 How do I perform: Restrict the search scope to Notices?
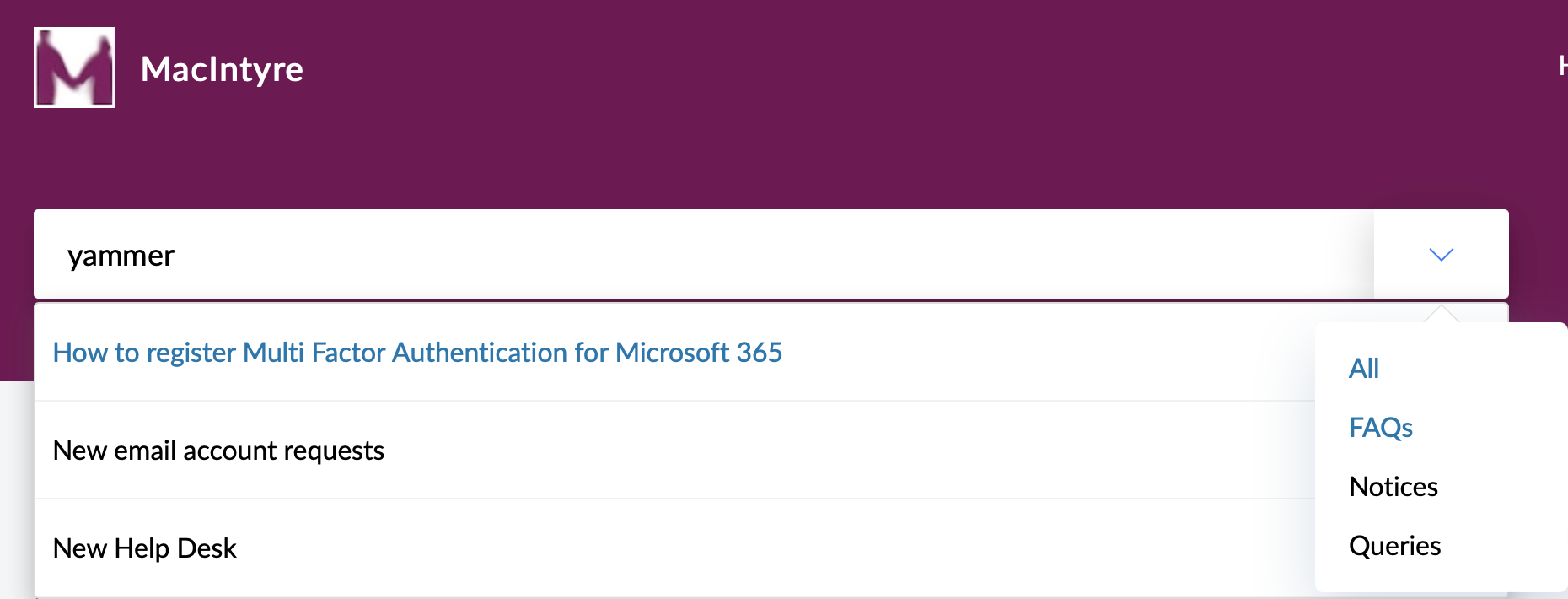pyautogui.click(x=1393, y=487)
